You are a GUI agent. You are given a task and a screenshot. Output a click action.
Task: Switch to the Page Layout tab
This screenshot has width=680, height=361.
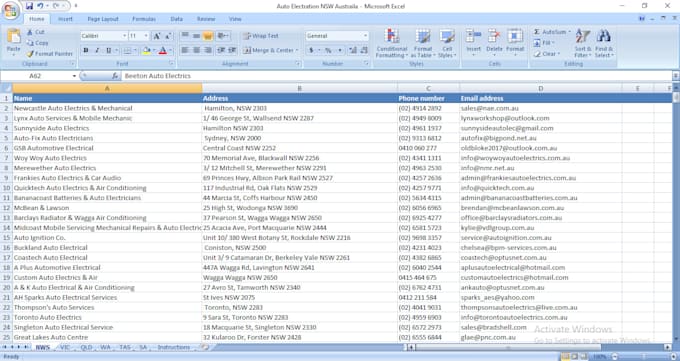click(x=103, y=19)
